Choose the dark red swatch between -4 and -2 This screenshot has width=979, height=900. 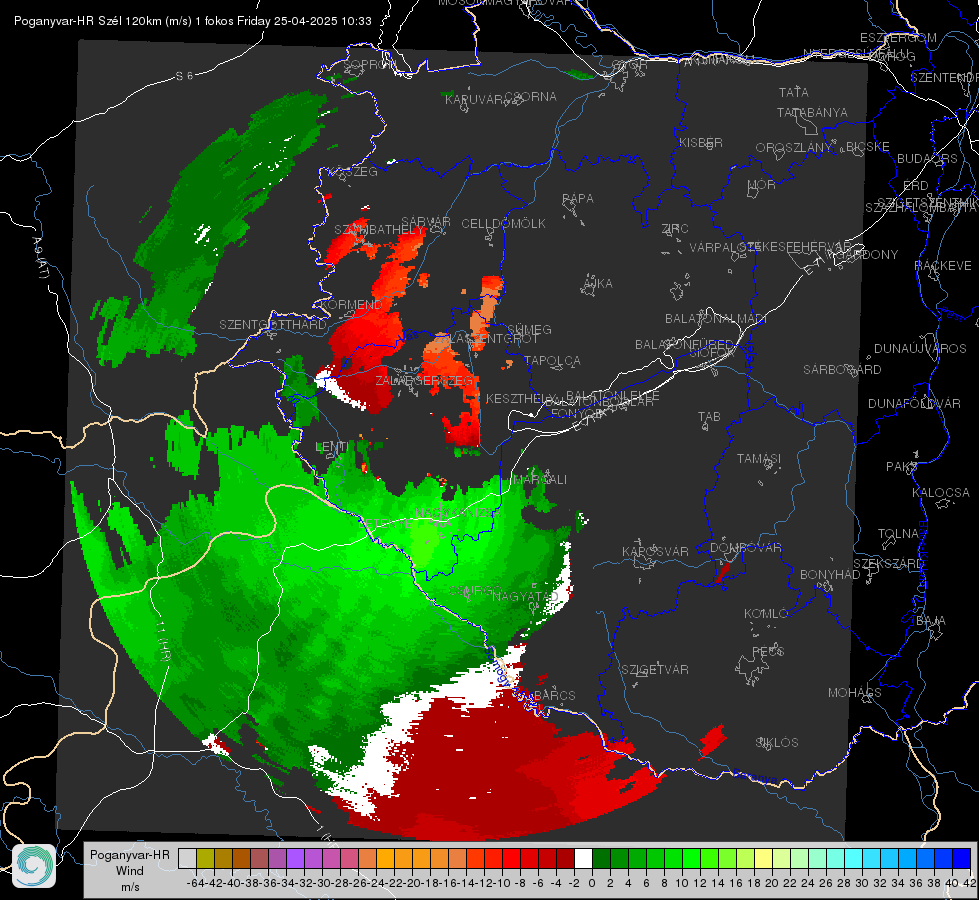point(565,858)
